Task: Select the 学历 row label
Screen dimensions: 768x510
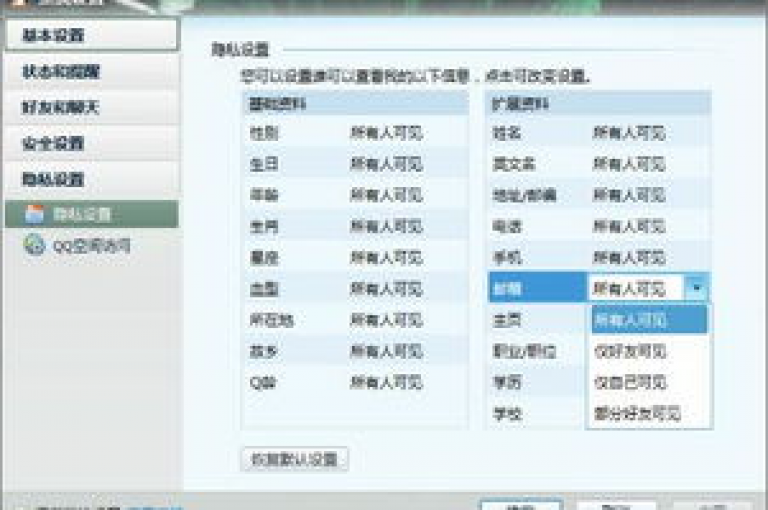Action: 506,382
